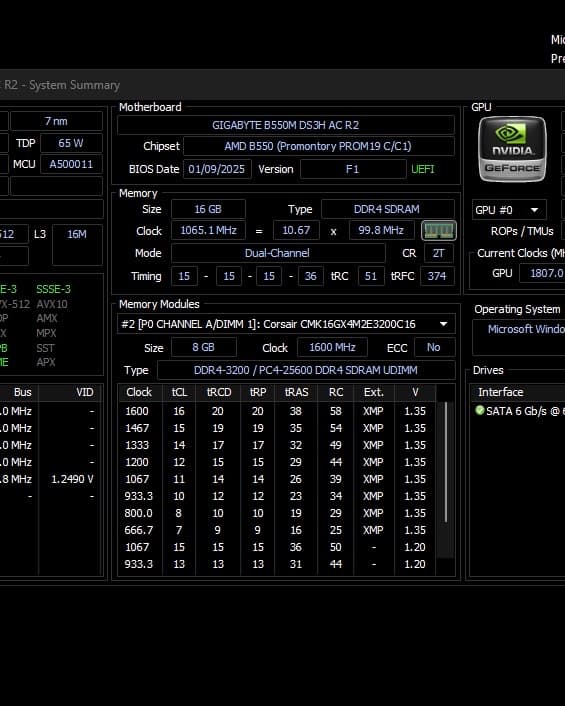Click the Dual-Channel mode field
Image resolution: width=565 pixels, height=706 pixels.
coord(278,253)
